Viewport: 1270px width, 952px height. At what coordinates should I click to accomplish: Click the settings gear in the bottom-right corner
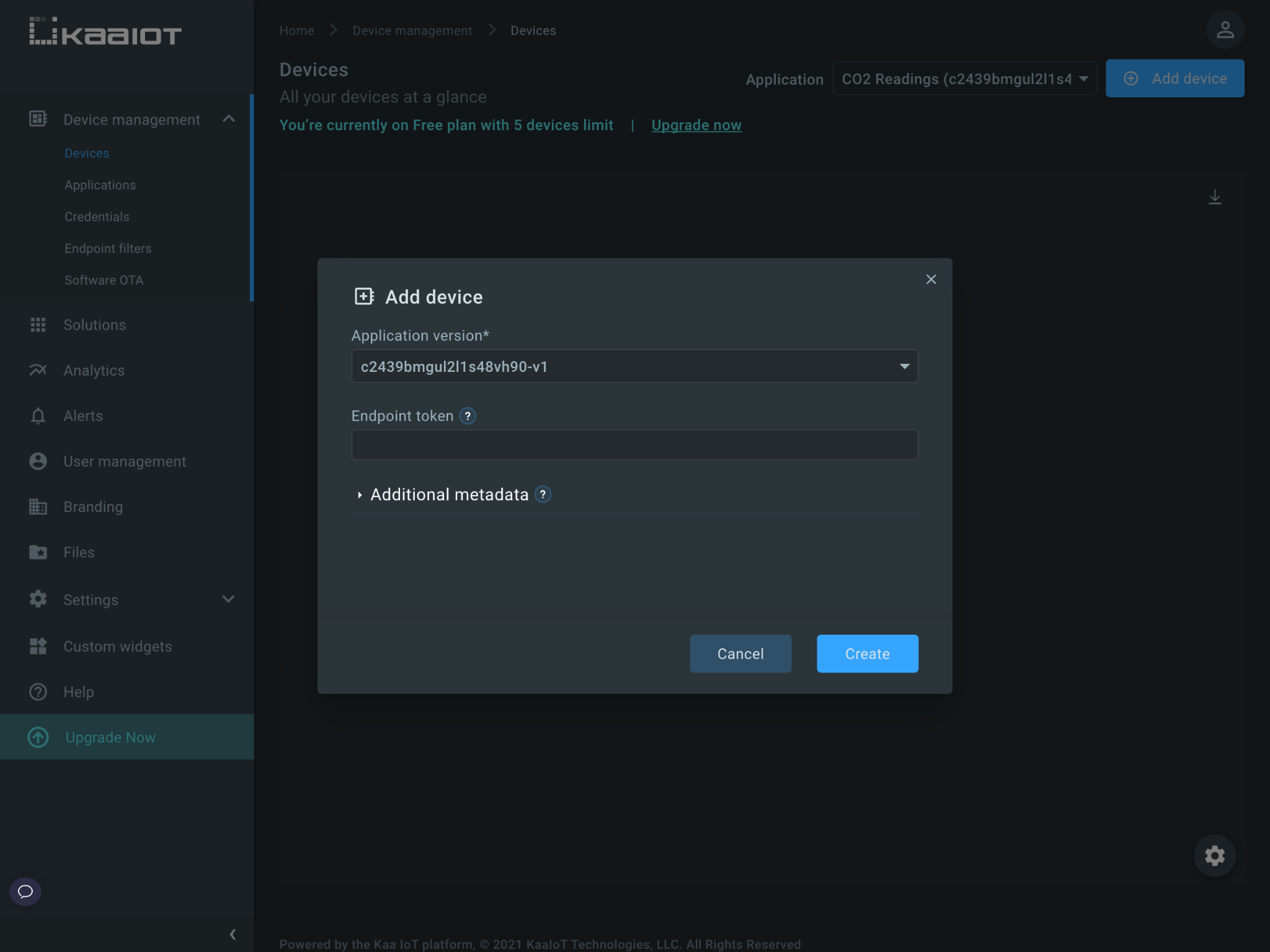coord(1214,855)
